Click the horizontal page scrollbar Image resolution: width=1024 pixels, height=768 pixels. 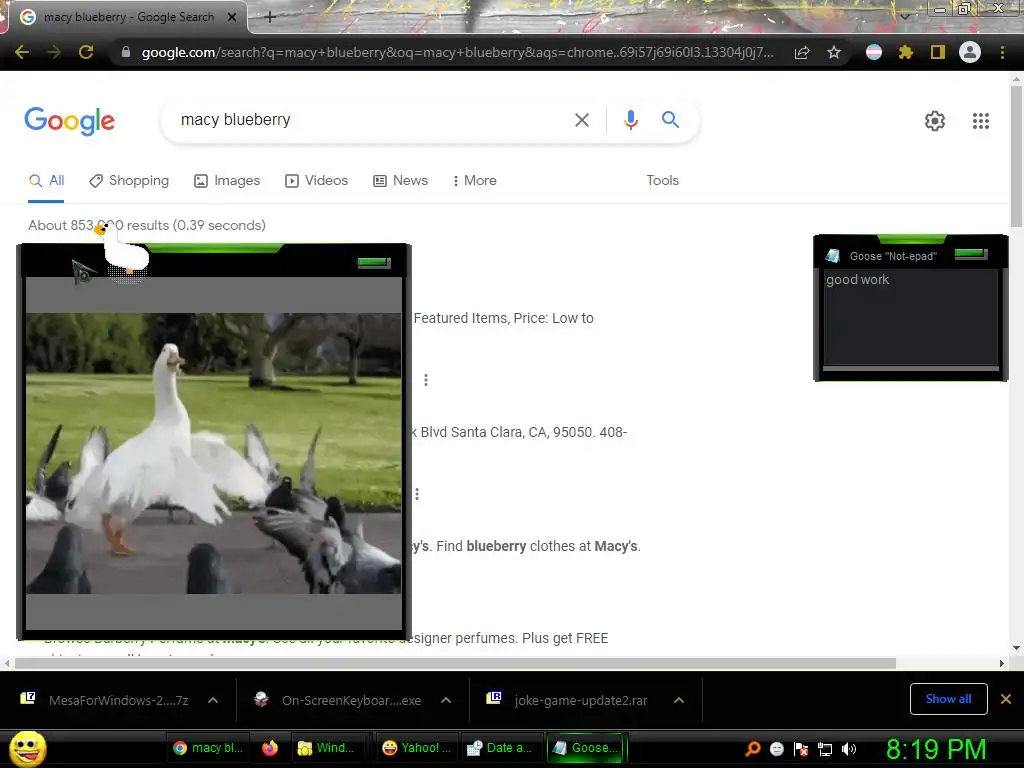[x=455, y=664]
